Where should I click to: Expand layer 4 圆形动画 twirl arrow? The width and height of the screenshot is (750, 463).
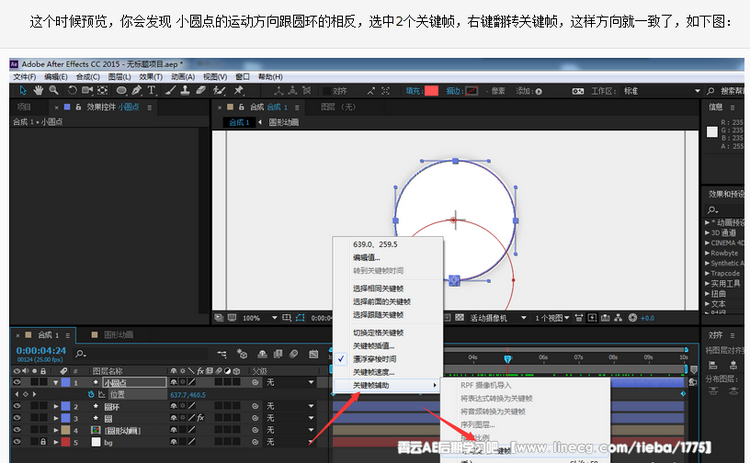point(56,430)
